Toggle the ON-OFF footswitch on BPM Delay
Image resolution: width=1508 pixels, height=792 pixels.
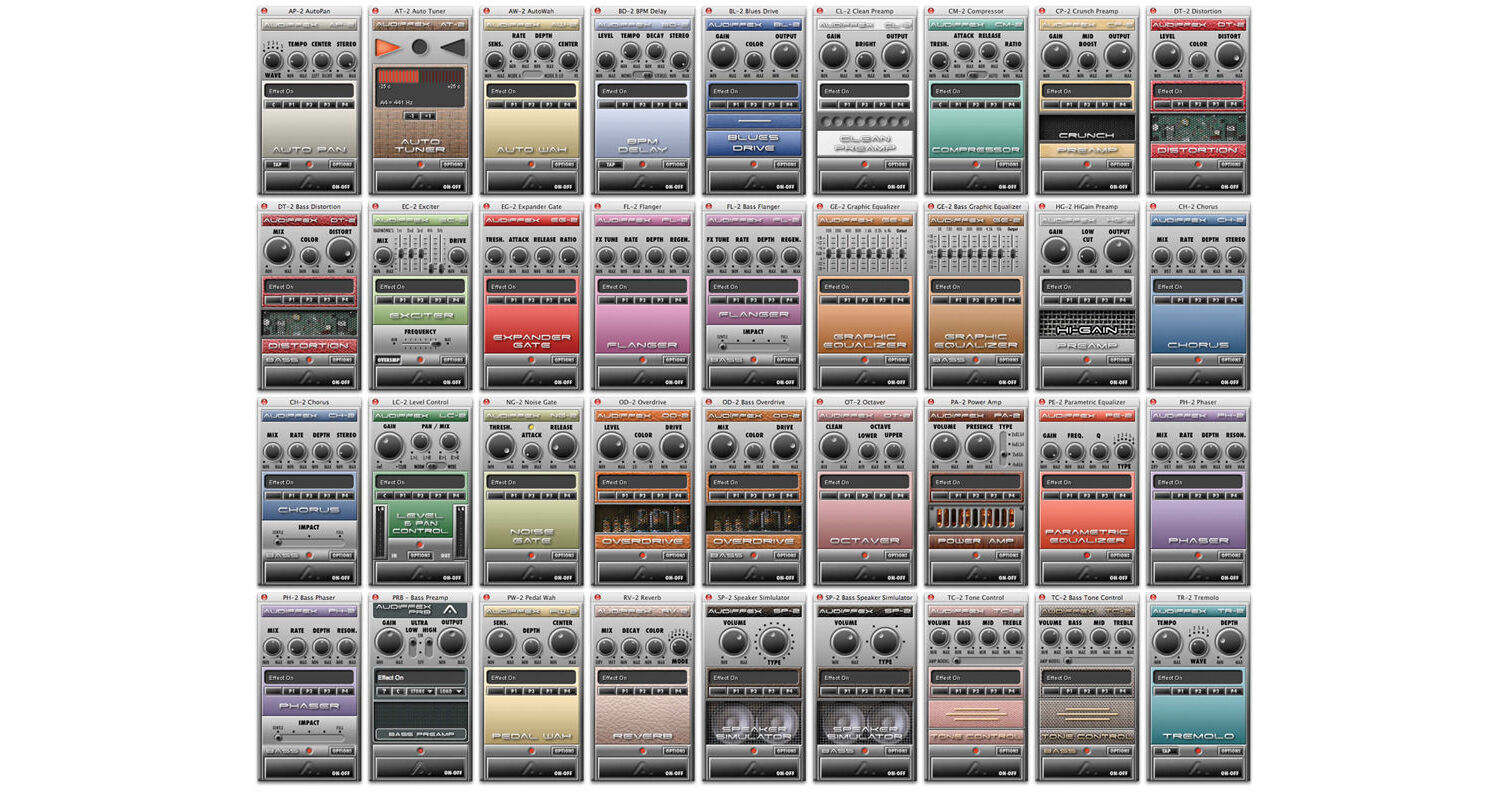pyautogui.click(x=642, y=182)
